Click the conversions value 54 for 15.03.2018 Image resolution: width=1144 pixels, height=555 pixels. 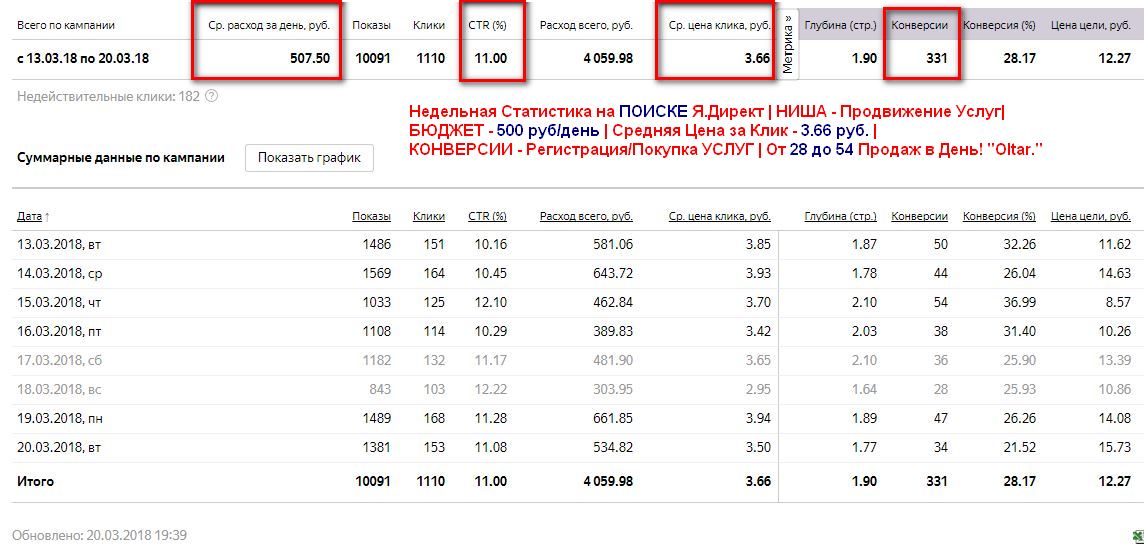[x=940, y=303]
